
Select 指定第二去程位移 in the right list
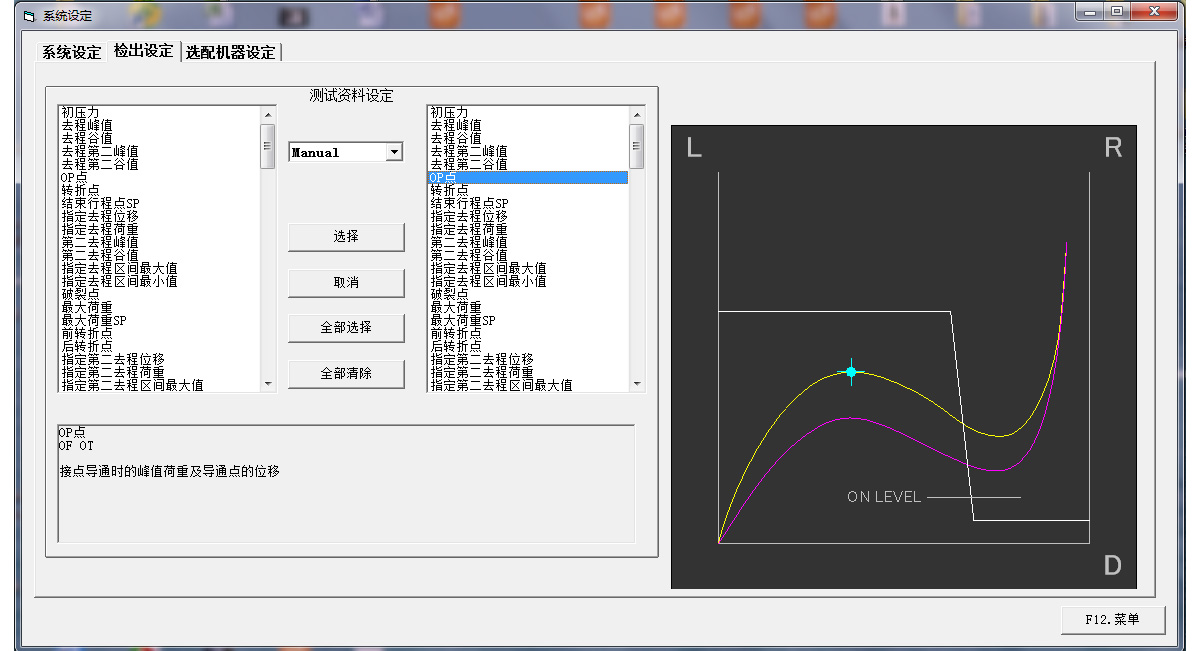pos(528,359)
